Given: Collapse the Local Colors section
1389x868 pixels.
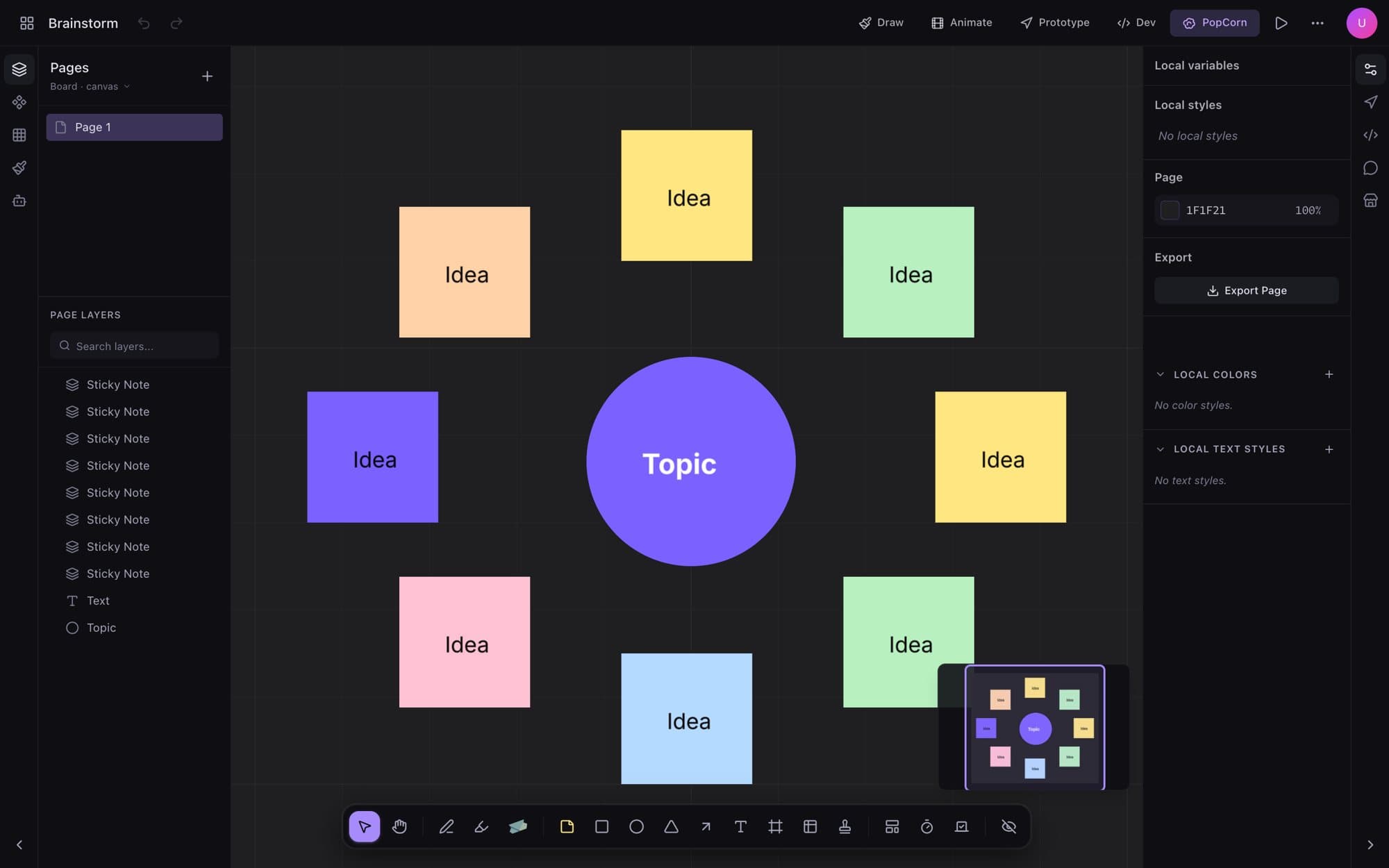Looking at the screenshot, I should pyautogui.click(x=1160, y=374).
